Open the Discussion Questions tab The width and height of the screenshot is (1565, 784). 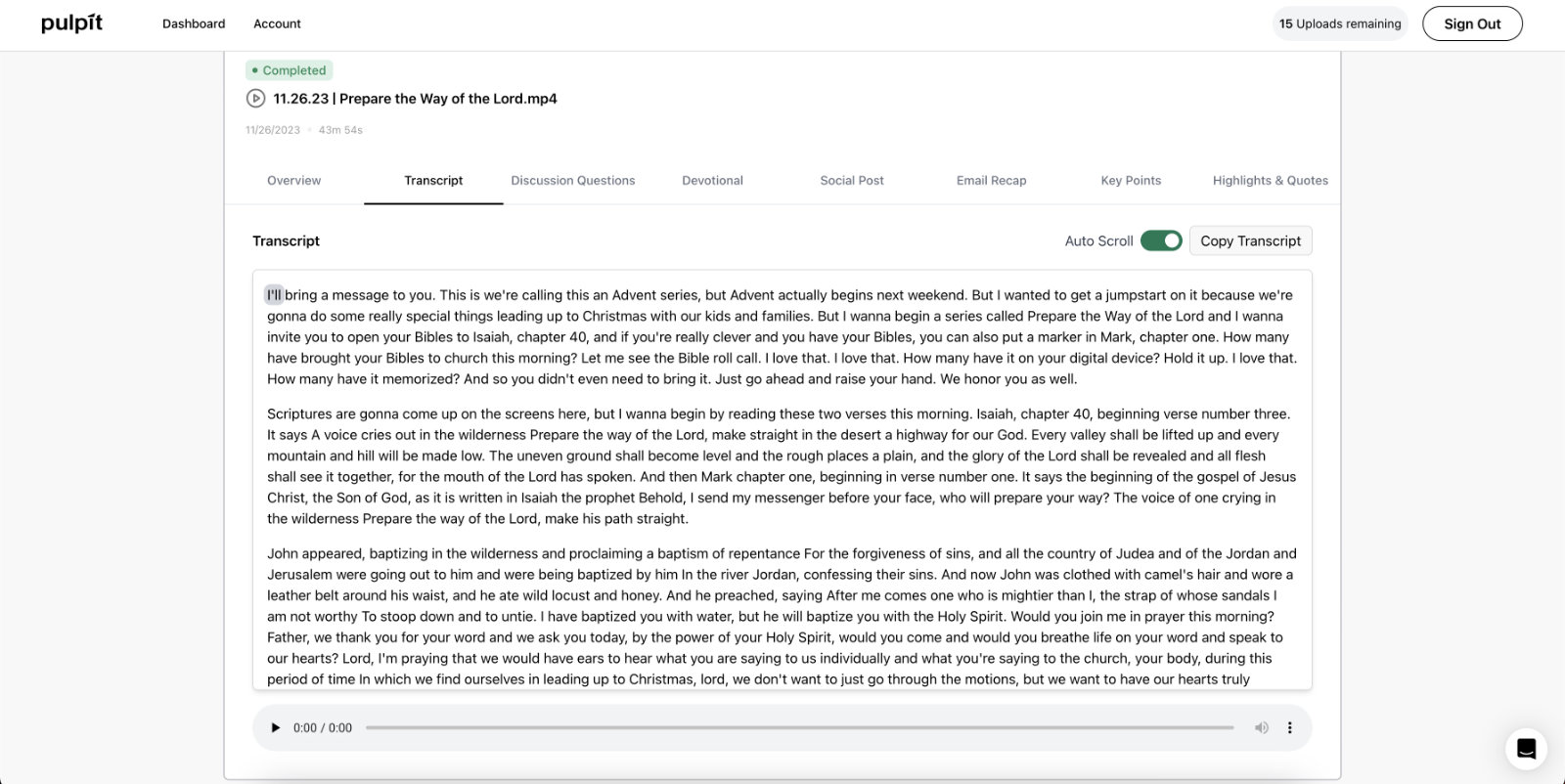(x=573, y=180)
